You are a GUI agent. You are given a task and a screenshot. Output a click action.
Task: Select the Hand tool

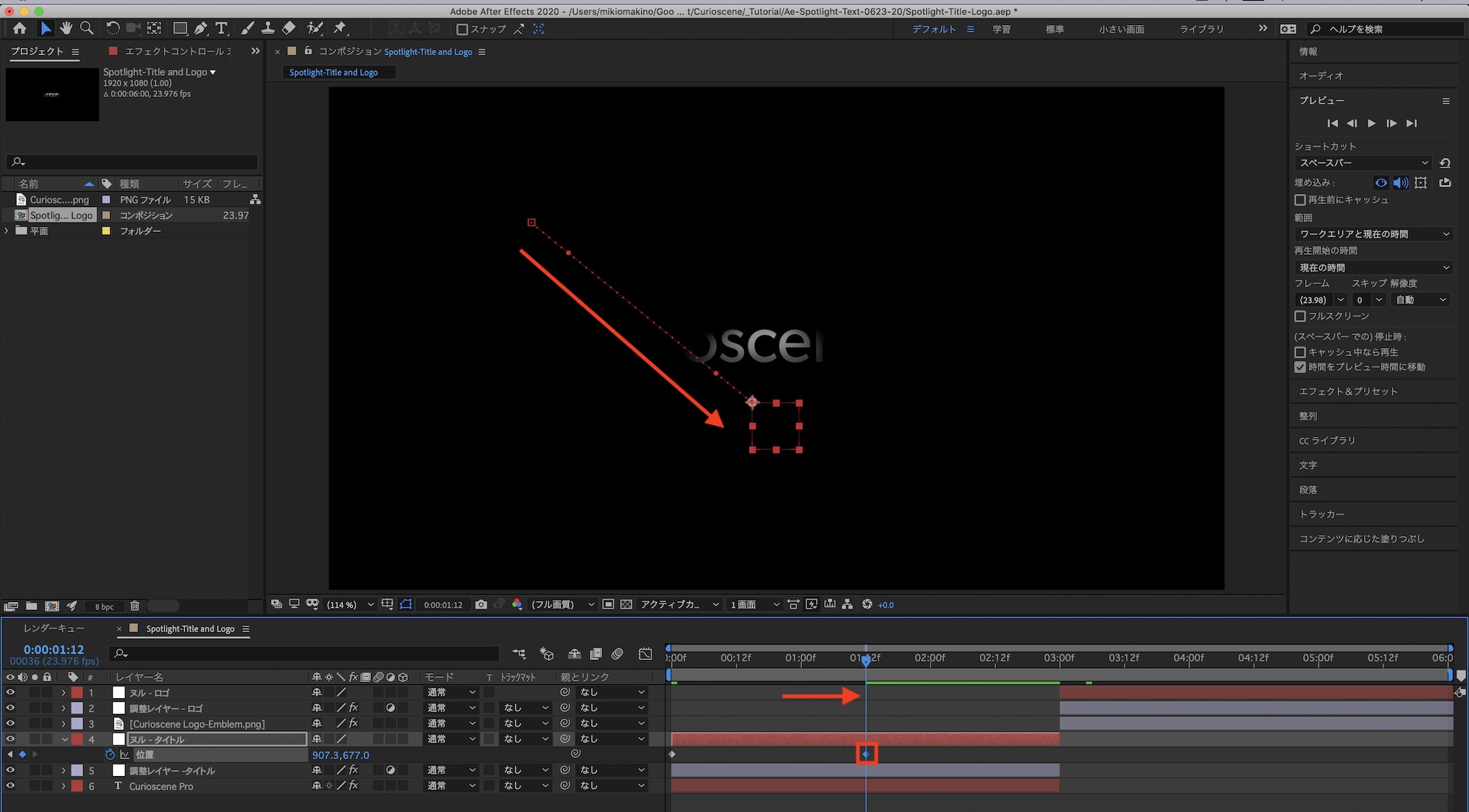coord(66,29)
